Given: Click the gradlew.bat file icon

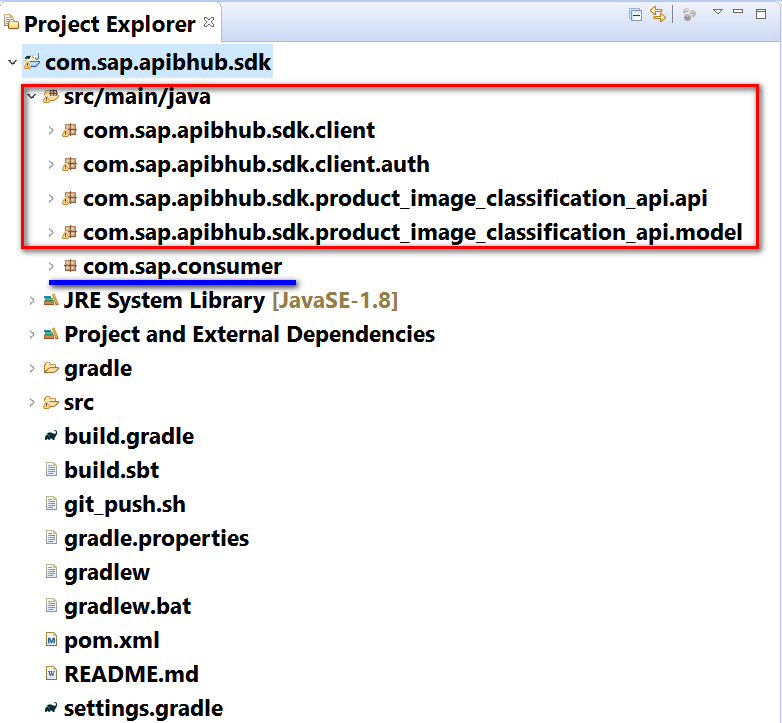Looking at the screenshot, I should point(51,605).
